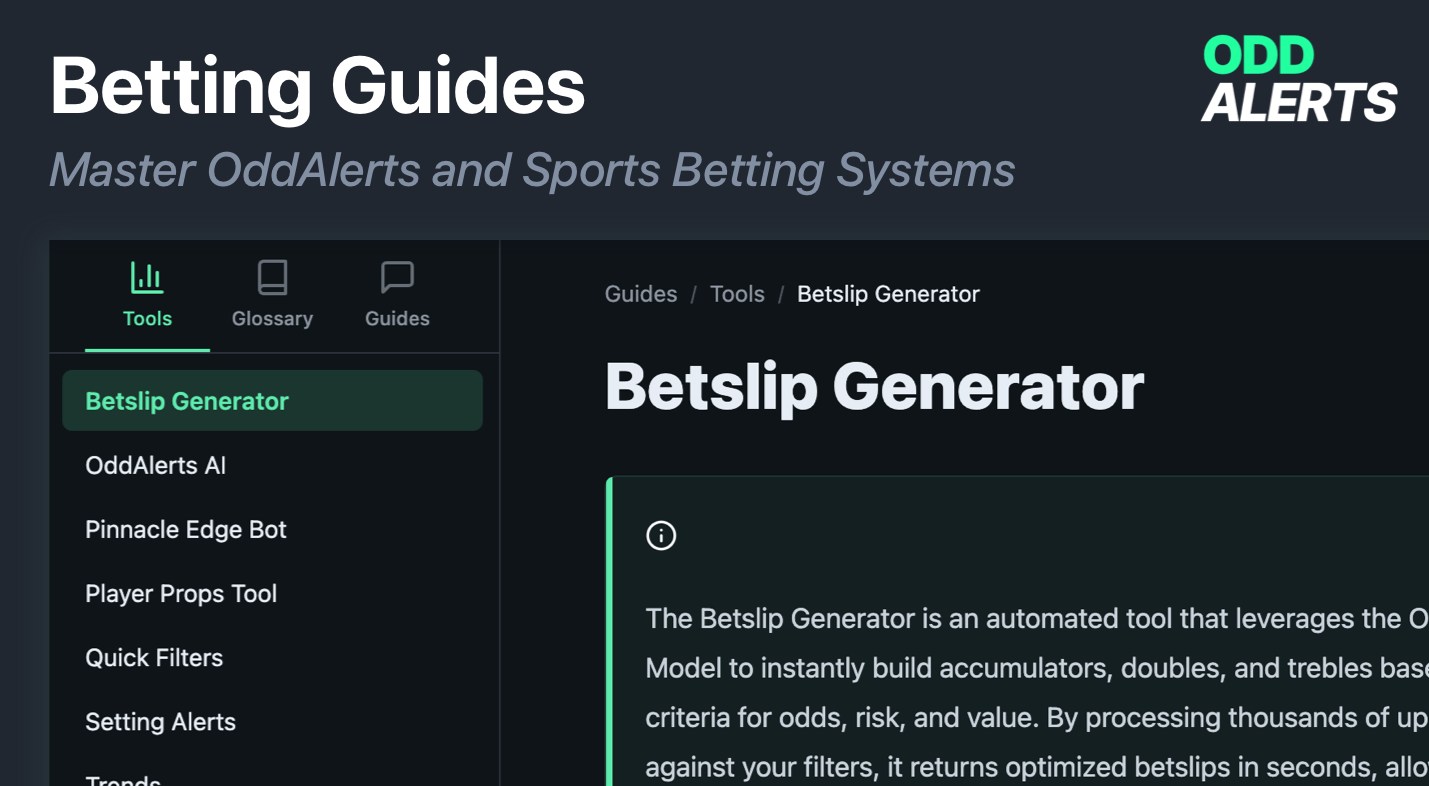Click the highlighted Betslip Generator sidebar item
1429x786 pixels.
pyautogui.click(x=187, y=400)
